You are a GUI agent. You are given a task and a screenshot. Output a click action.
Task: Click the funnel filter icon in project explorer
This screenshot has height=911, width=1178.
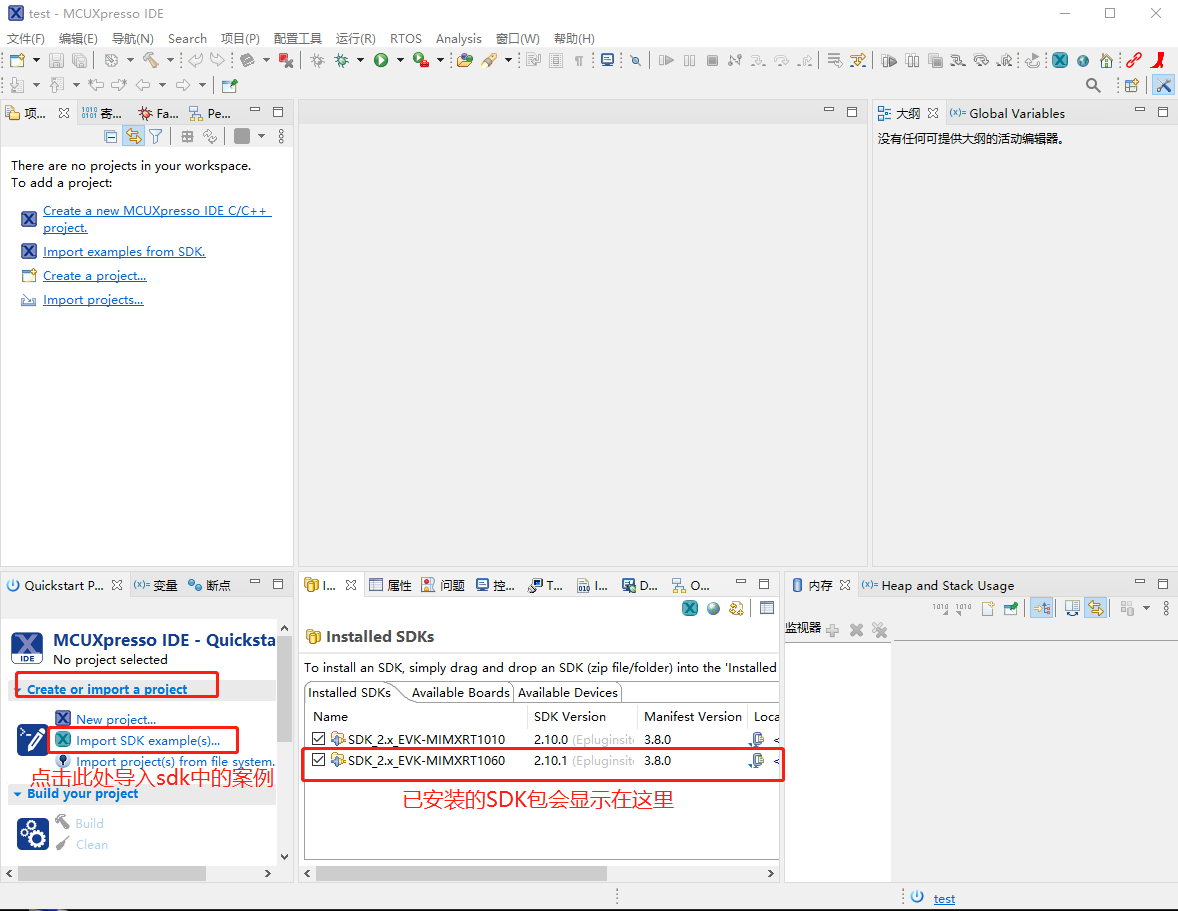tap(156, 136)
